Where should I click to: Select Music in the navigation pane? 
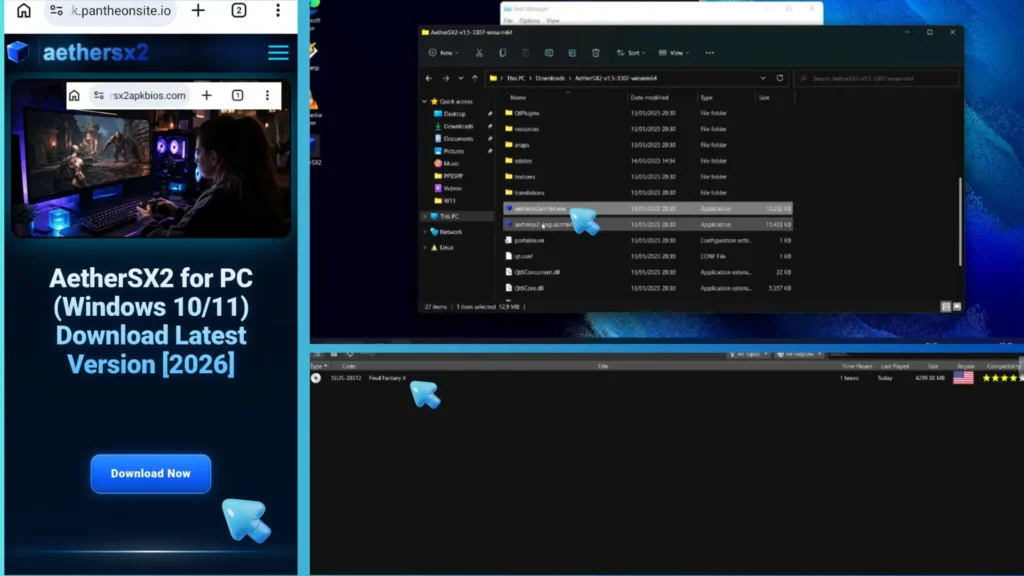451,163
